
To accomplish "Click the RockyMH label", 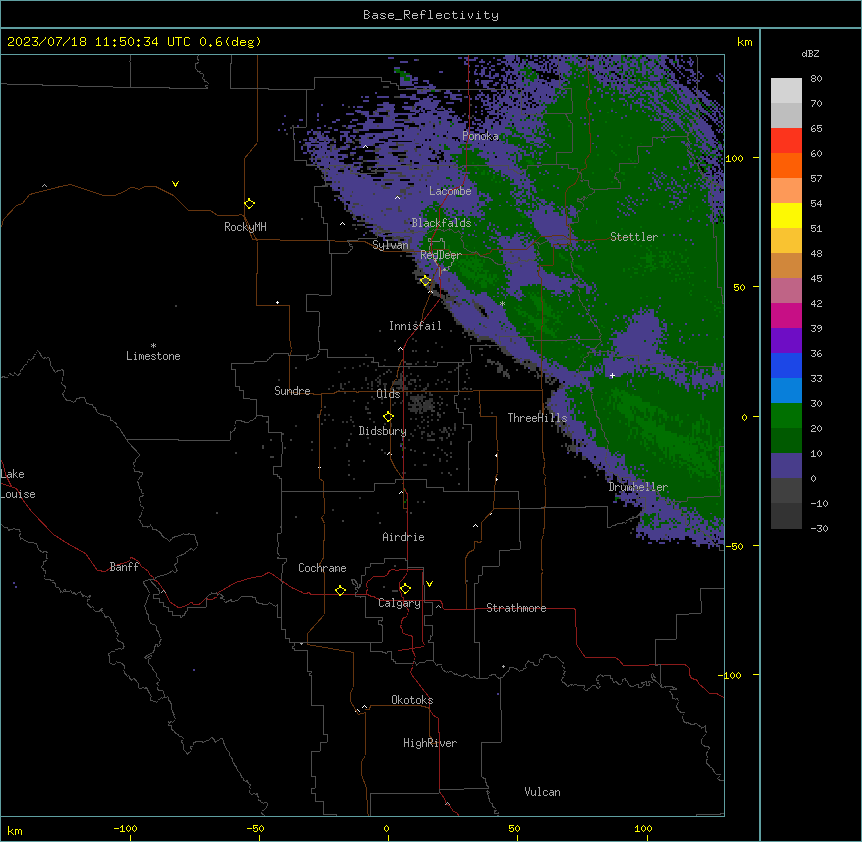I will 245,227.
